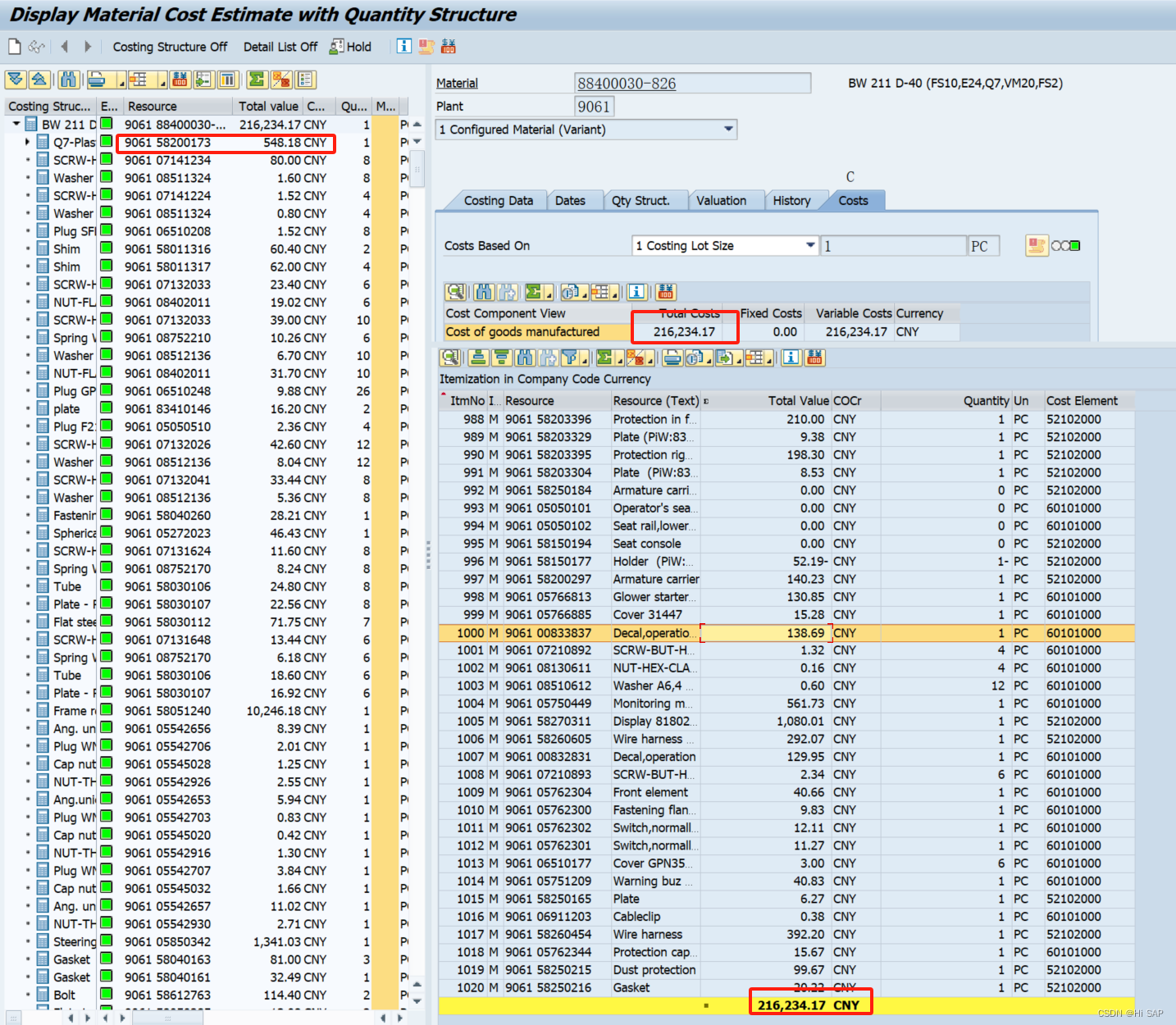Viewport: 1176px width, 1025px height.
Task: Open the Configured Material (Variant) dropdown
Action: point(727,130)
